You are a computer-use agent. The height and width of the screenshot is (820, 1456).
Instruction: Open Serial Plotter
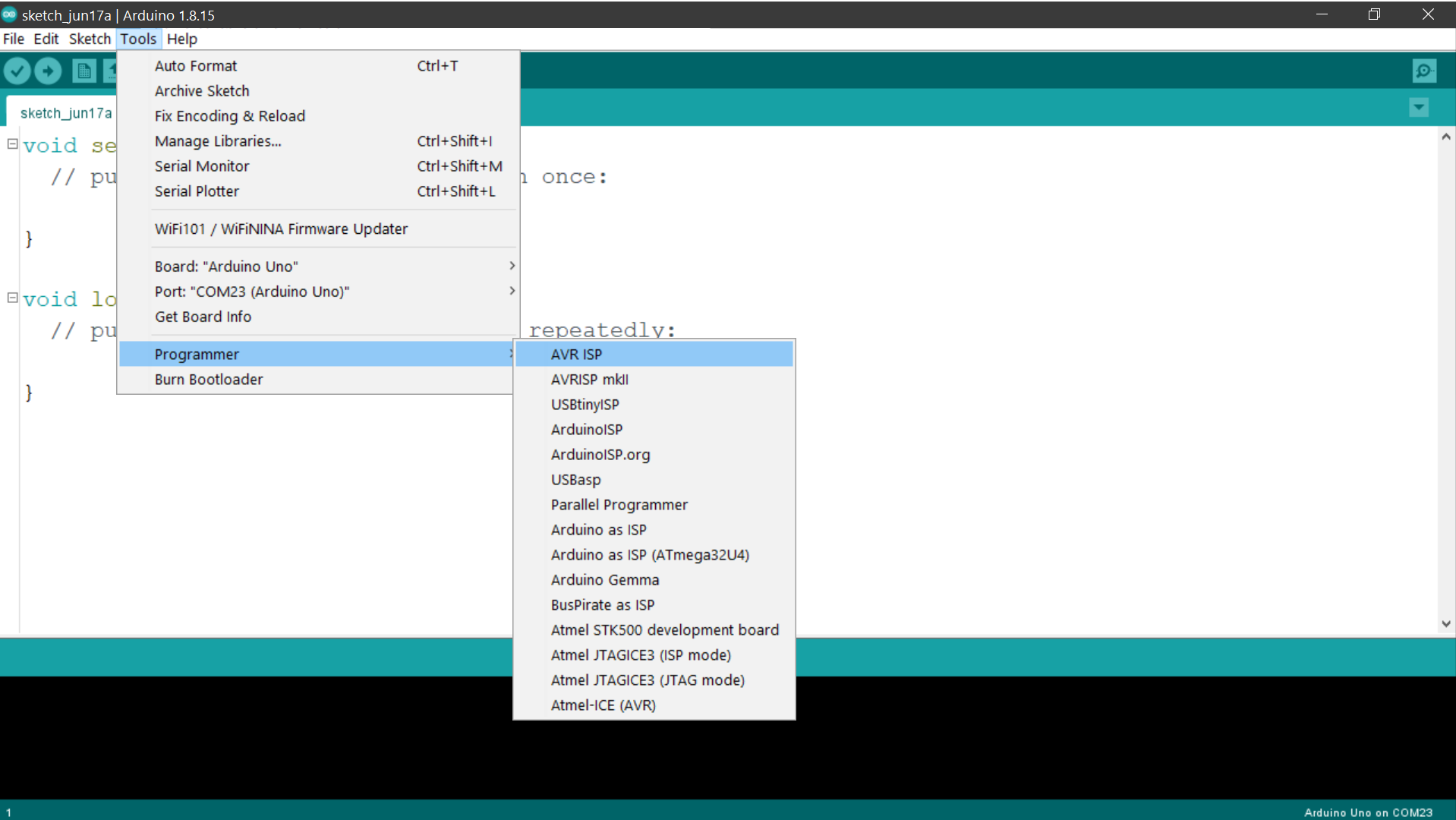tap(318, 191)
